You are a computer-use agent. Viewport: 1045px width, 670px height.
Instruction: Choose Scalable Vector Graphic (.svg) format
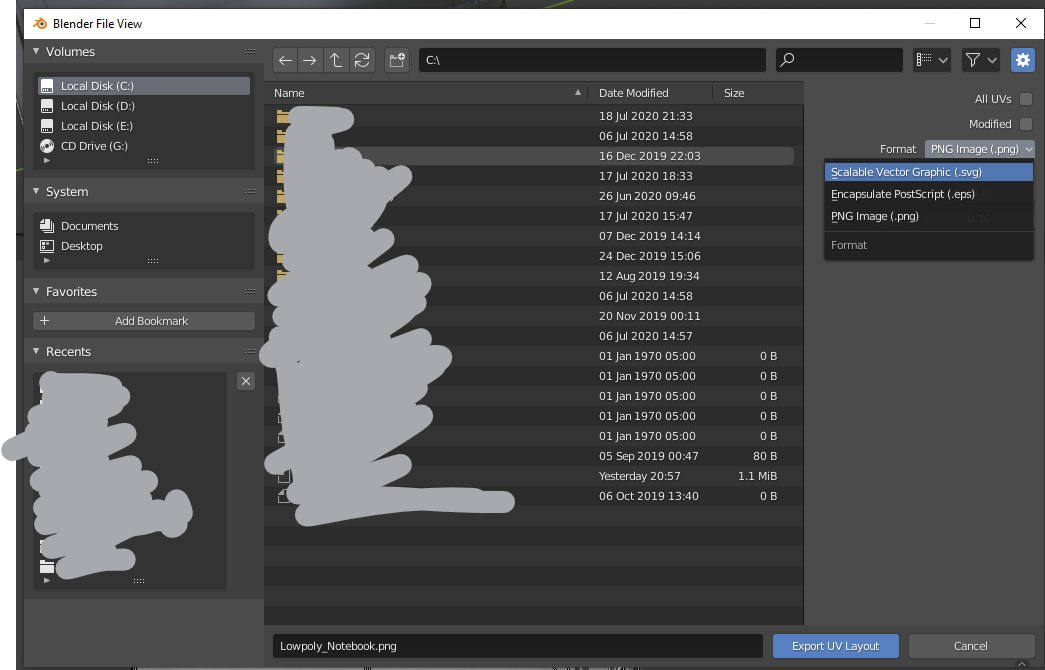coord(928,172)
